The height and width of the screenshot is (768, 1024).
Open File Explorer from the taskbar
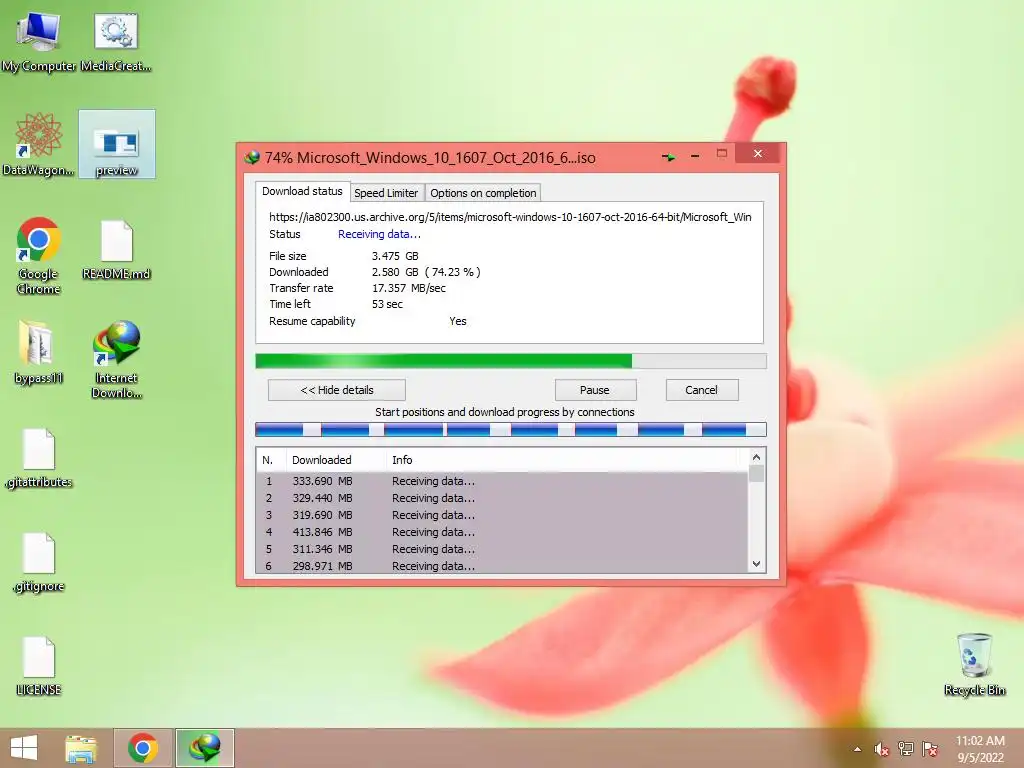(x=81, y=748)
